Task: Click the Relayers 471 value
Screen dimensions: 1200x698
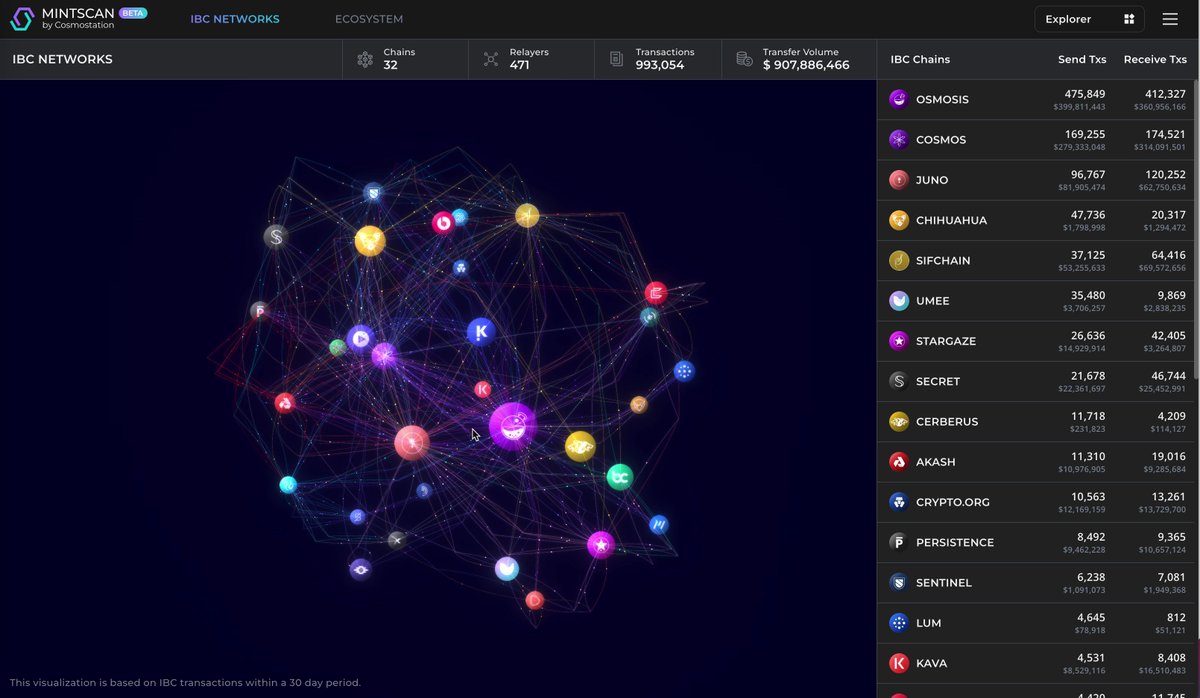Action: click(x=519, y=65)
